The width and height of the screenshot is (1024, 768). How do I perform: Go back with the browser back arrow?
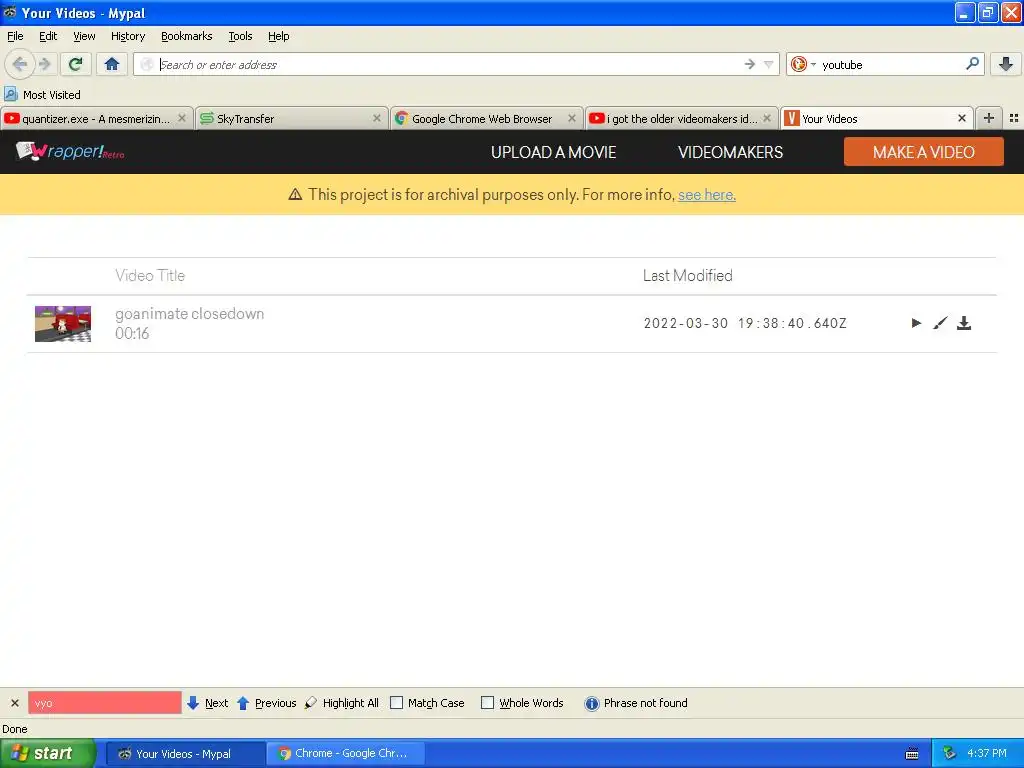pyautogui.click(x=19, y=64)
